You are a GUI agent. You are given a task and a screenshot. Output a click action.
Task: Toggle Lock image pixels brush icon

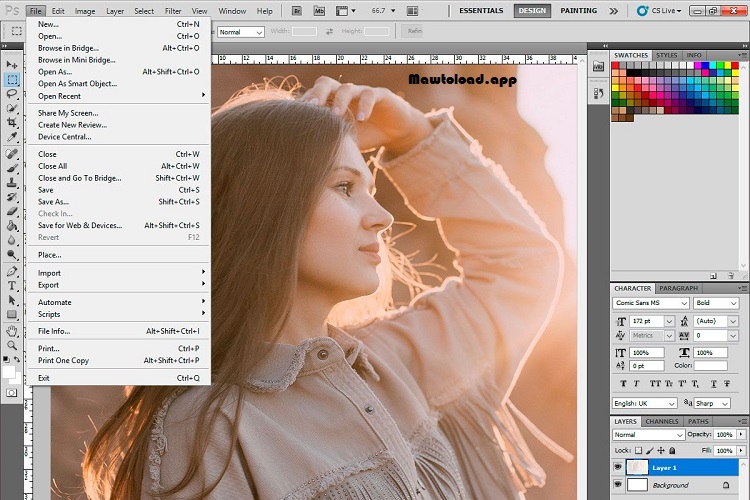coord(650,450)
